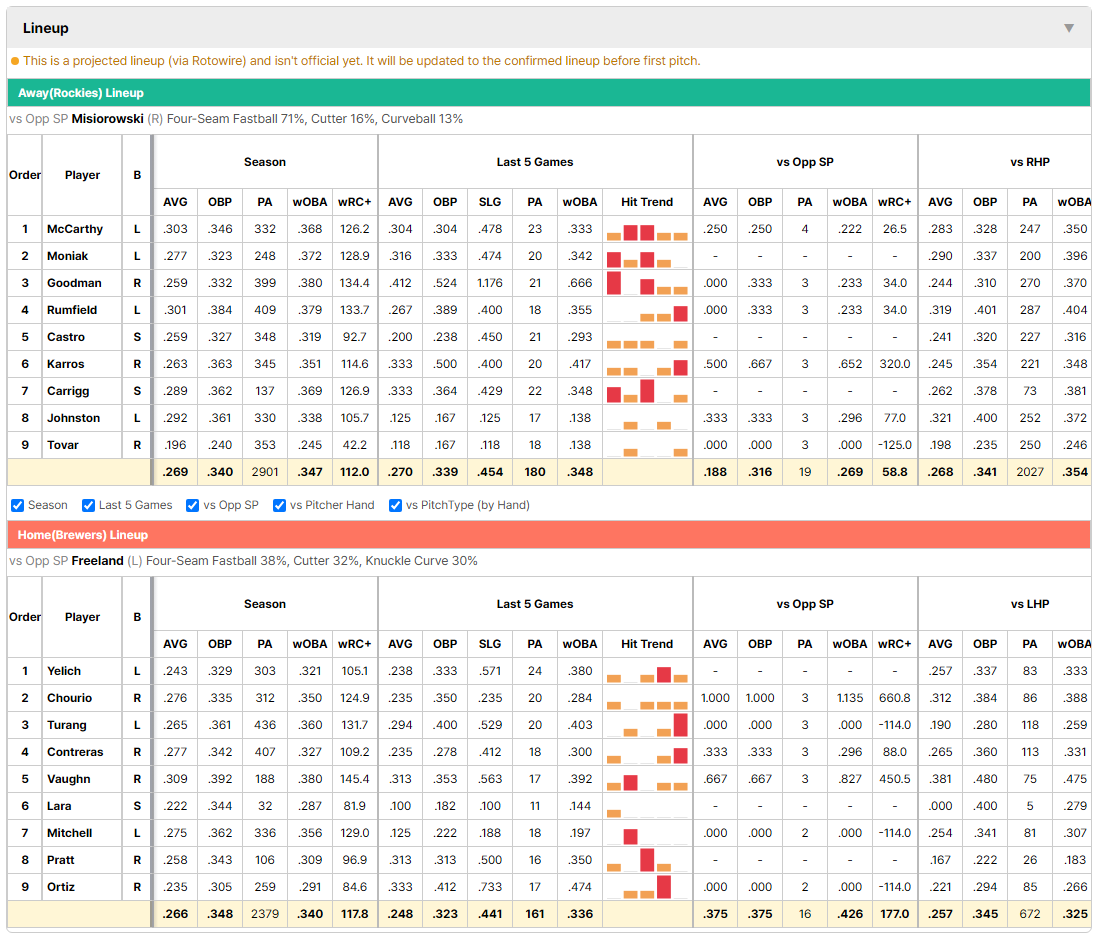Image resolution: width=1098 pixels, height=939 pixels.
Task: Toggle vs Pitcher Hand checkbox
Action: click(x=279, y=505)
